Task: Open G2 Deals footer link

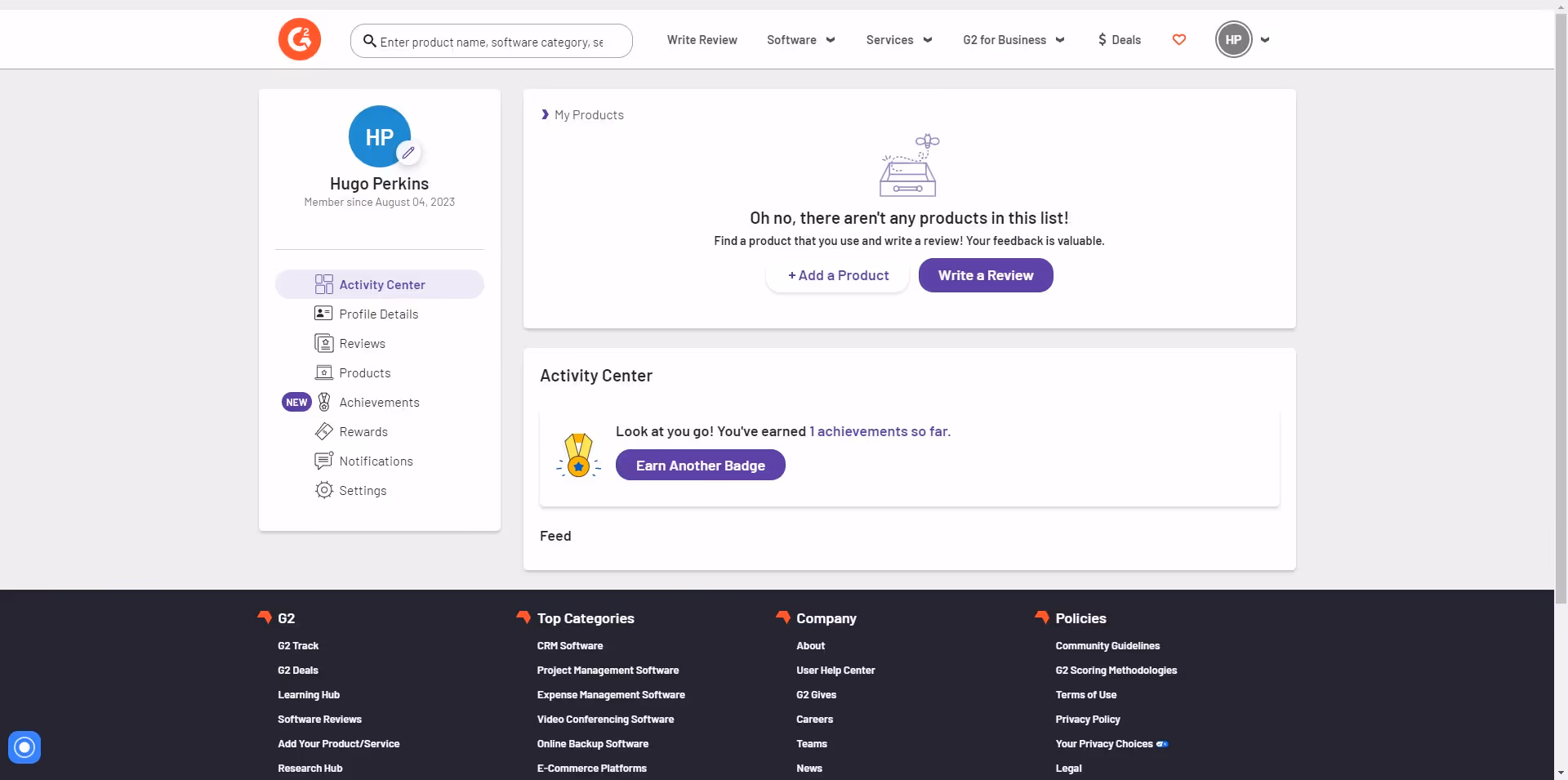Action: (298, 670)
